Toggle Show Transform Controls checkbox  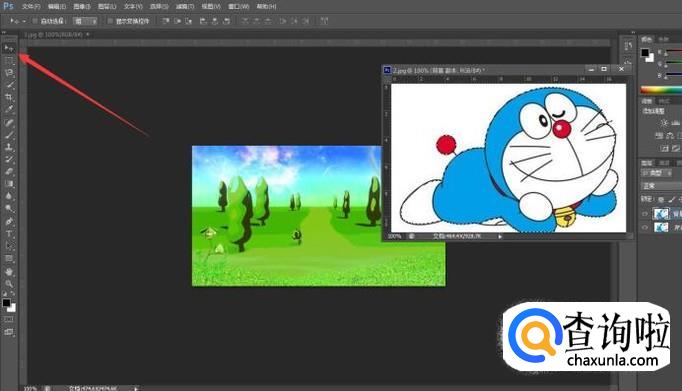point(110,21)
